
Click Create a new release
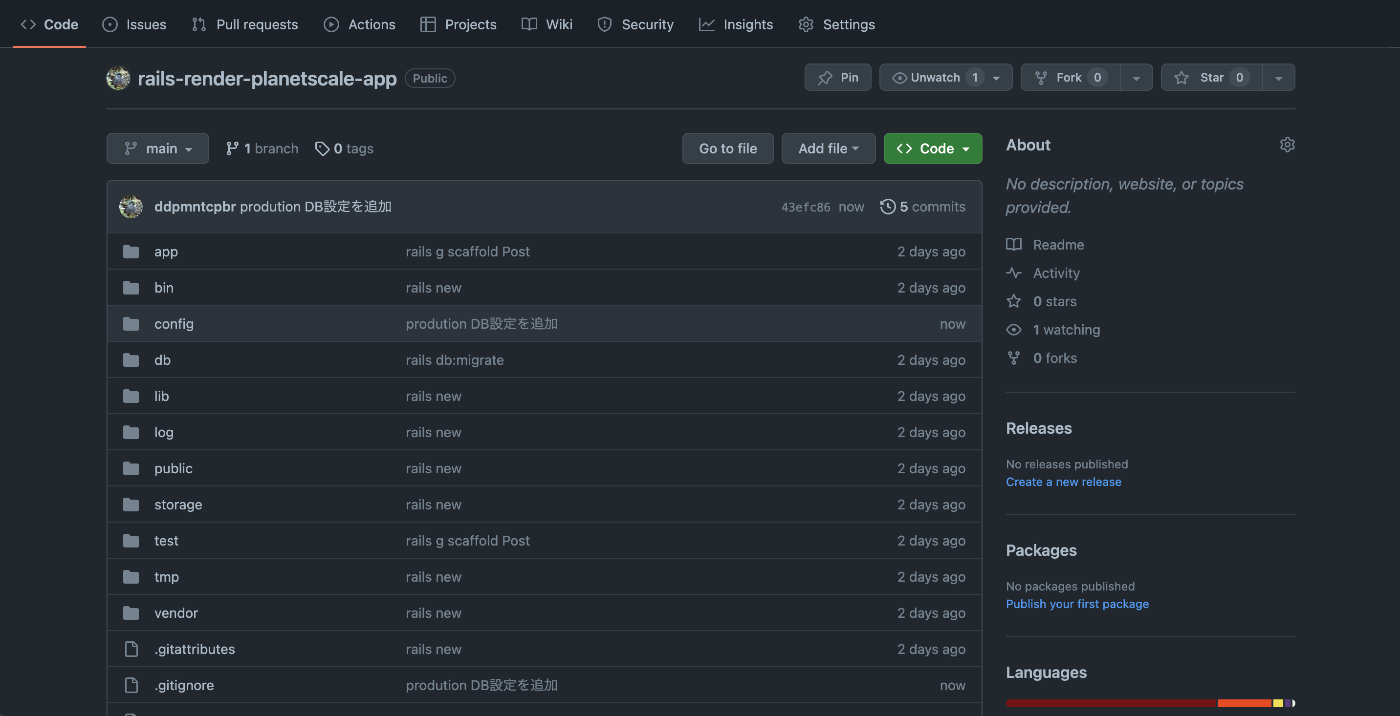[x=1064, y=482]
